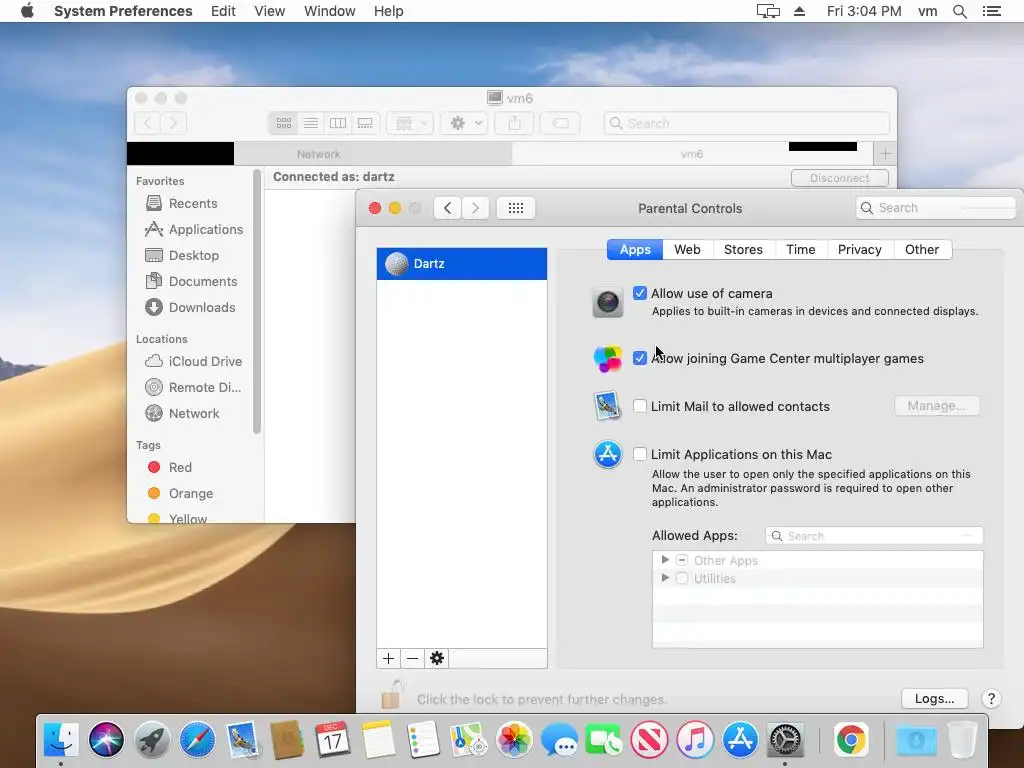
Task: Select the Dartz user account
Action: click(x=462, y=264)
